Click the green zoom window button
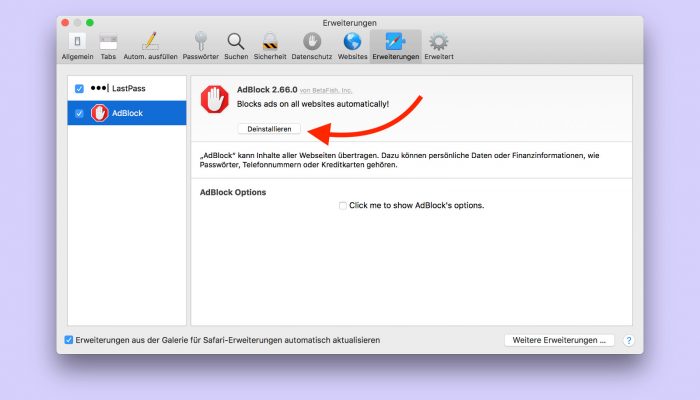The image size is (700, 400). pyautogui.click(x=90, y=22)
